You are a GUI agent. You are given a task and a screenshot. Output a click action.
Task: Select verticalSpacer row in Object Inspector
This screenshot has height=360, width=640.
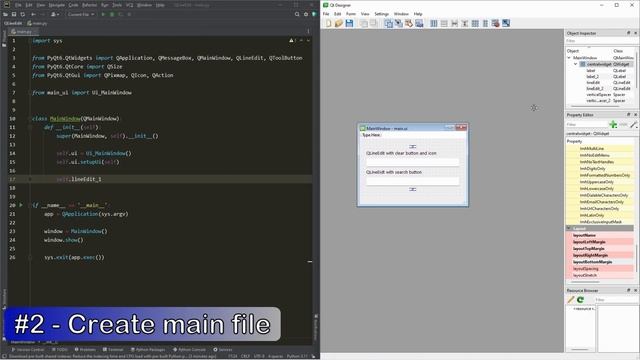click(x=599, y=95)
